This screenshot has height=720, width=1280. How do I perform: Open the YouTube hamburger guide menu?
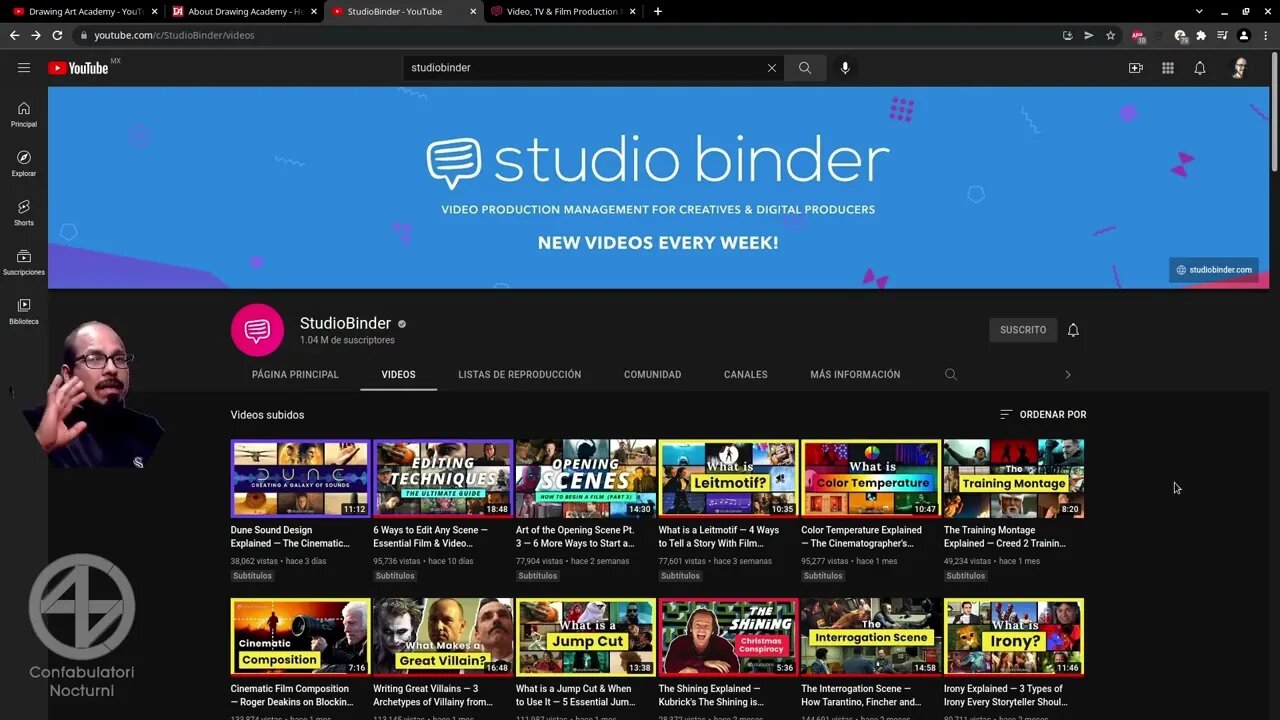(24, 68)
